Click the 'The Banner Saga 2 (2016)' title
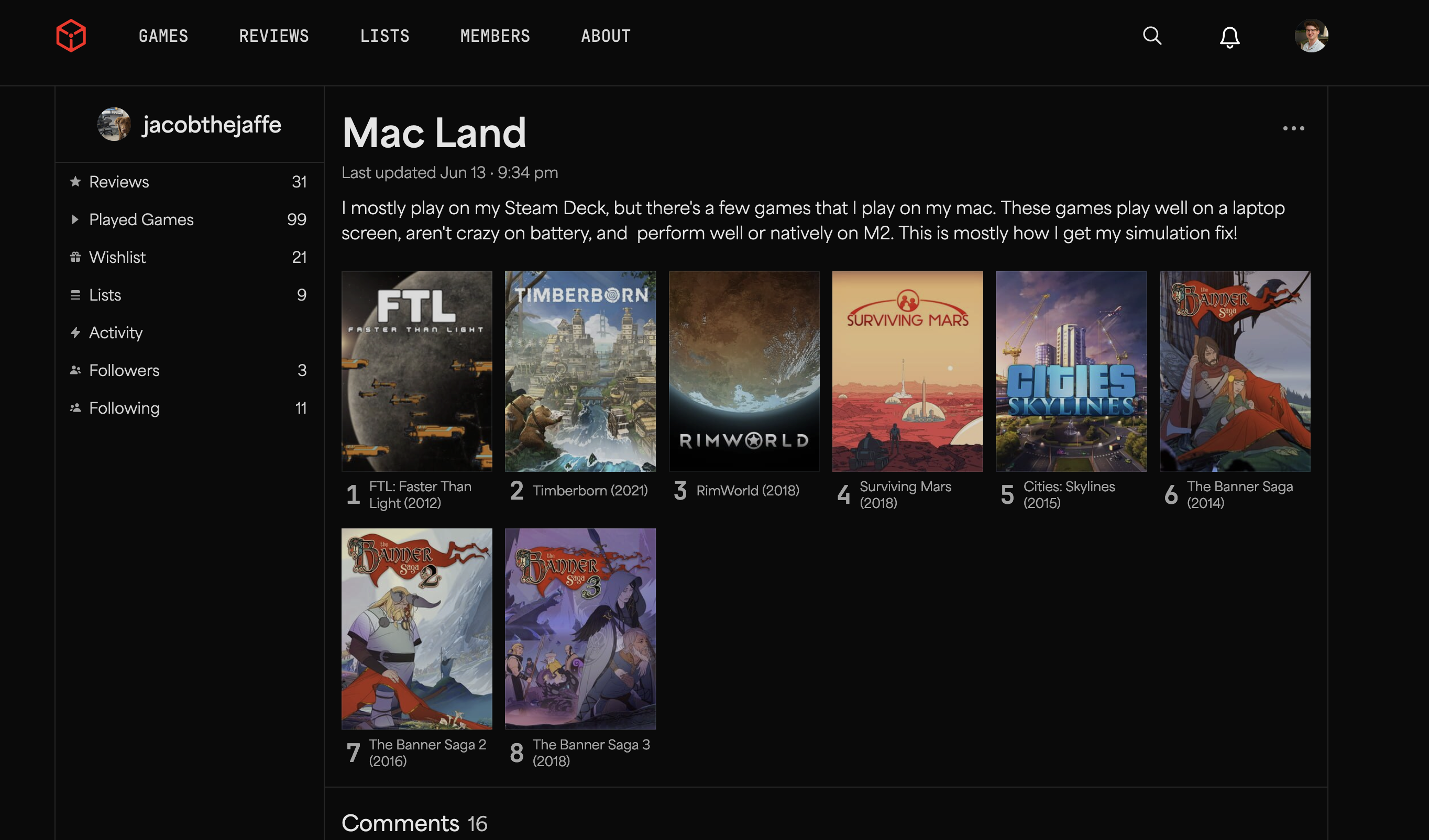Screen dimensions: 1429x840 coord(427,752)
